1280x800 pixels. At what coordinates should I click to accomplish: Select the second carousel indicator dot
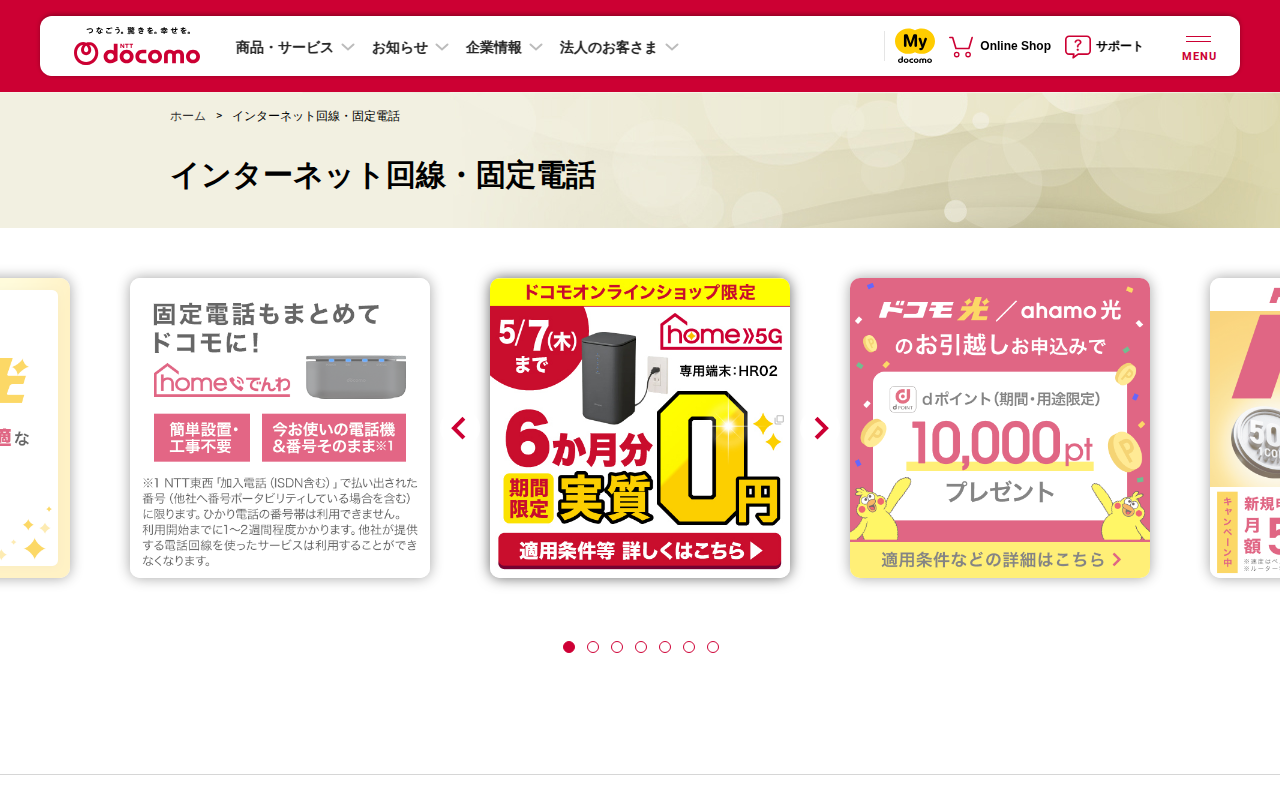tap(593, 647)
